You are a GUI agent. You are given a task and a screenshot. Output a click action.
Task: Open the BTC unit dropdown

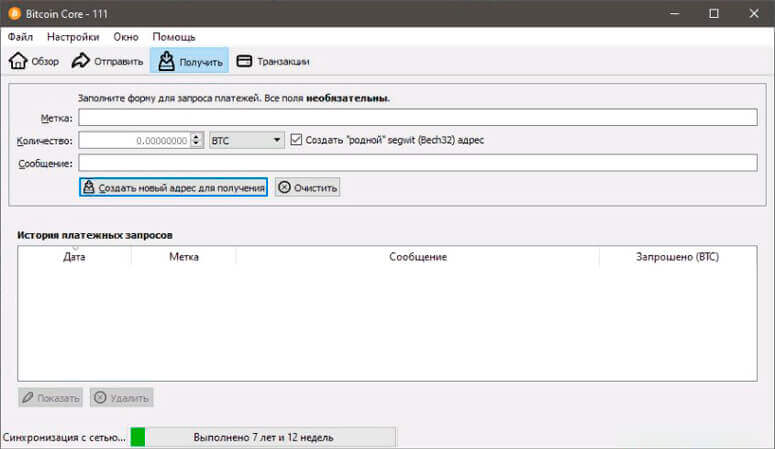[x=247, y=141]
